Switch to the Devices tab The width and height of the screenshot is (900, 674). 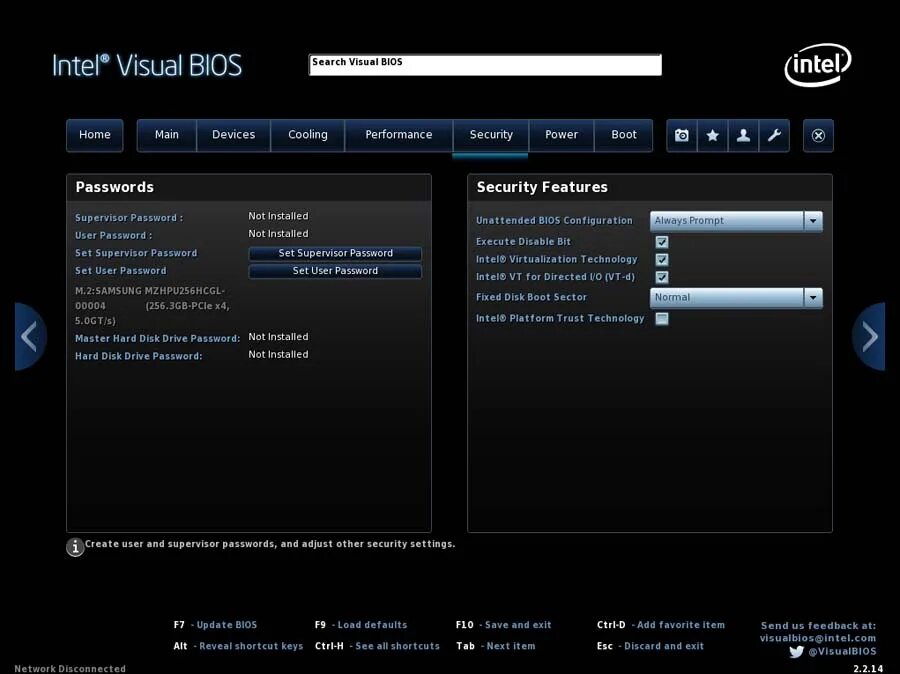234,135
